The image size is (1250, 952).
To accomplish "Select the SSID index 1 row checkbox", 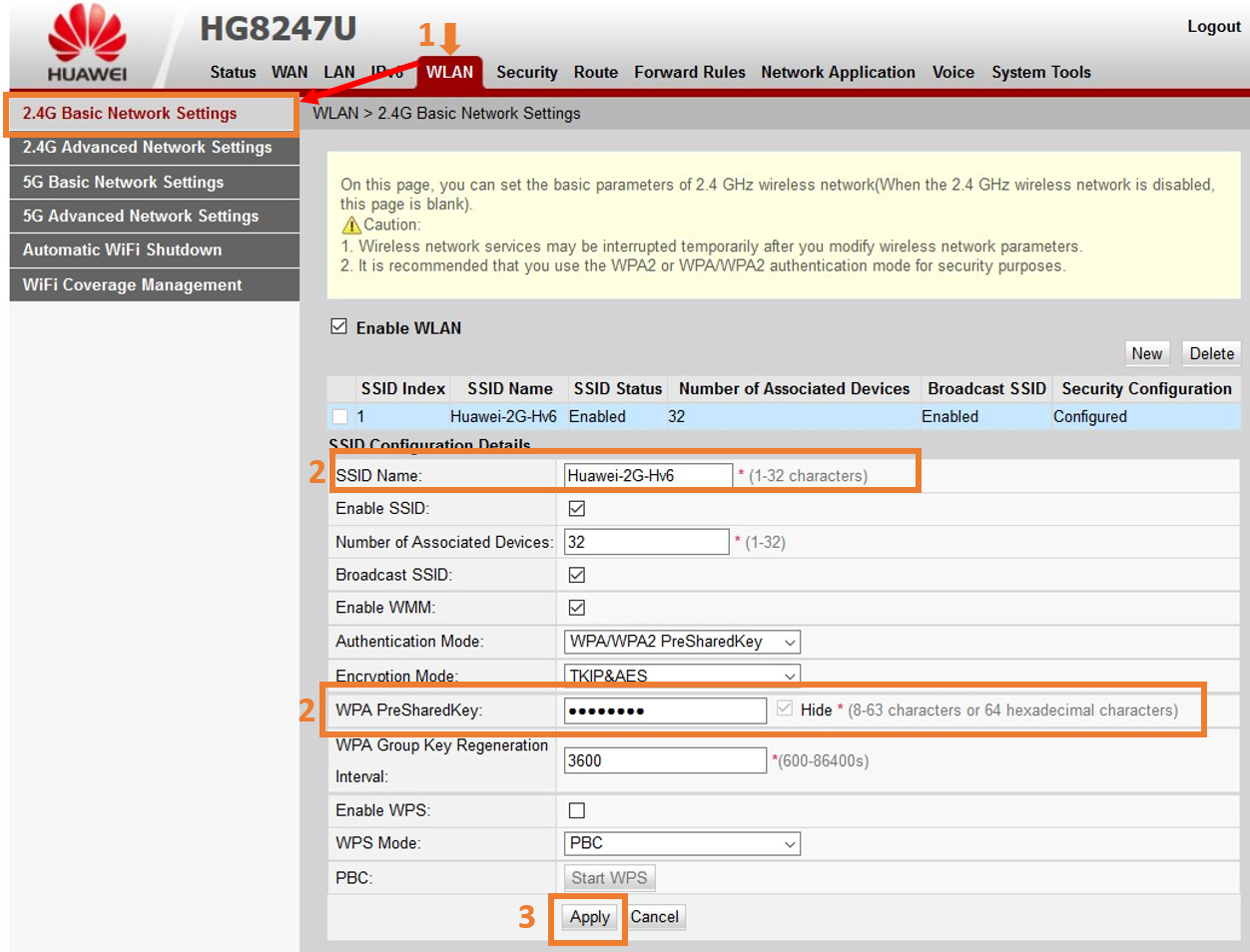I will pos(340,417).
